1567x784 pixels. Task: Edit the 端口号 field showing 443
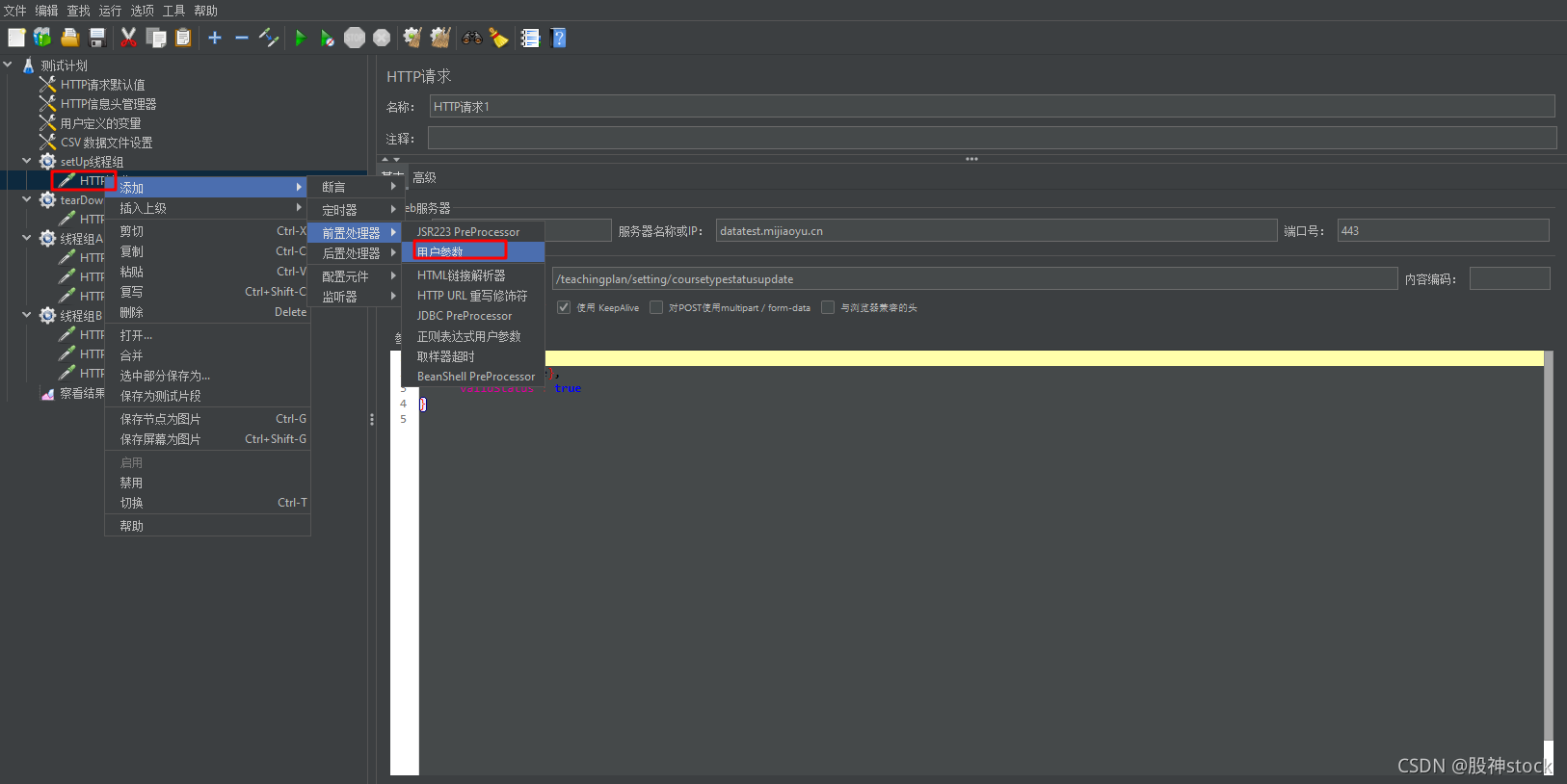click(1443, 230)
